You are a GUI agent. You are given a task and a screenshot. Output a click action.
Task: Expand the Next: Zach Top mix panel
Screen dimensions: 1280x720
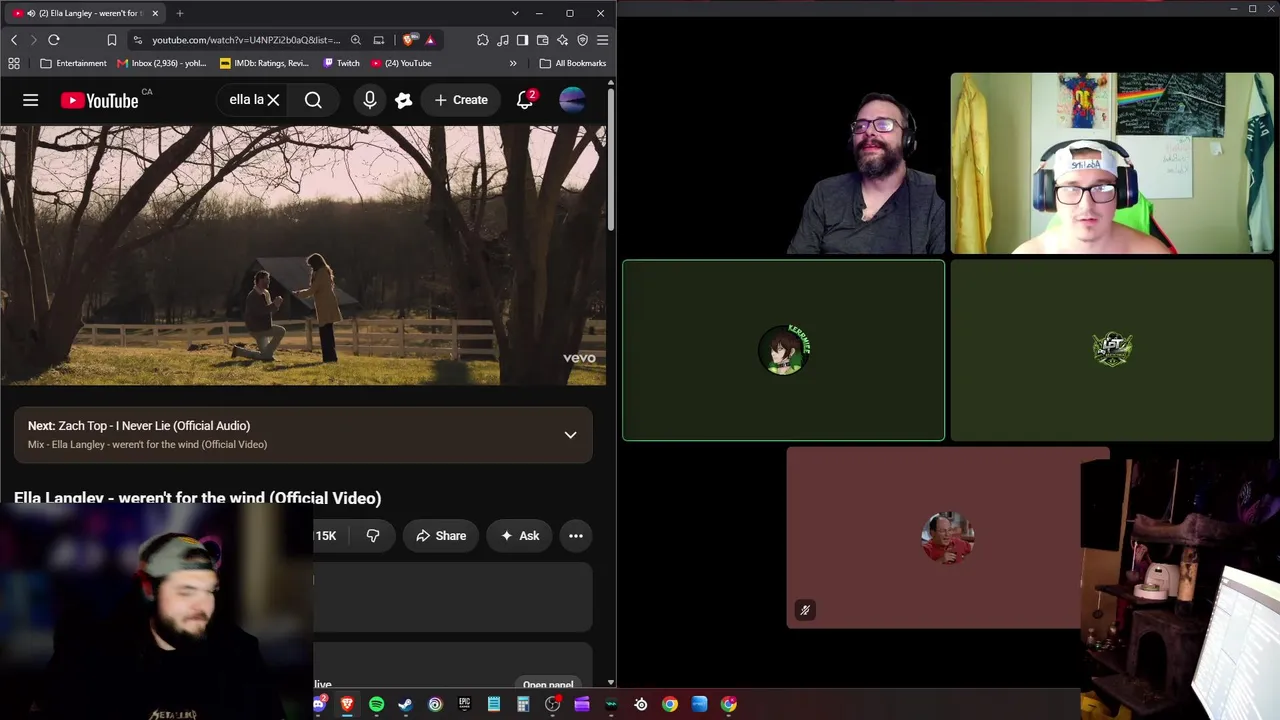(570, 435)
